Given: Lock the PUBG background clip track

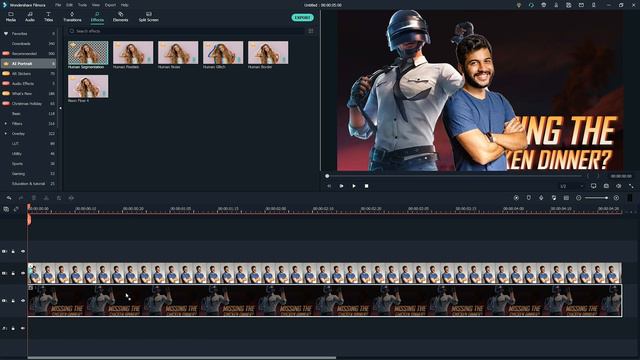Looking at the screenshot, I should click(13, 300).
